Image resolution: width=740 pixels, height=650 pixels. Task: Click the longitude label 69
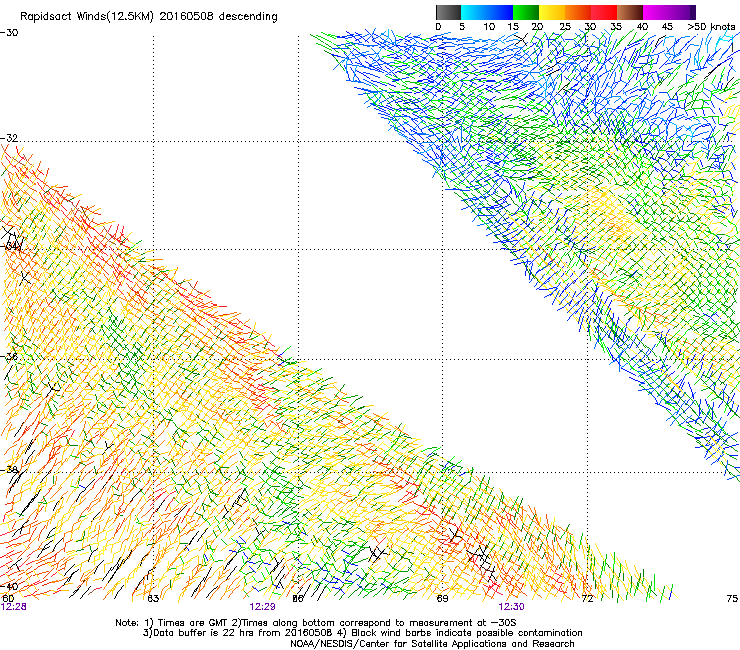[442, 599]
